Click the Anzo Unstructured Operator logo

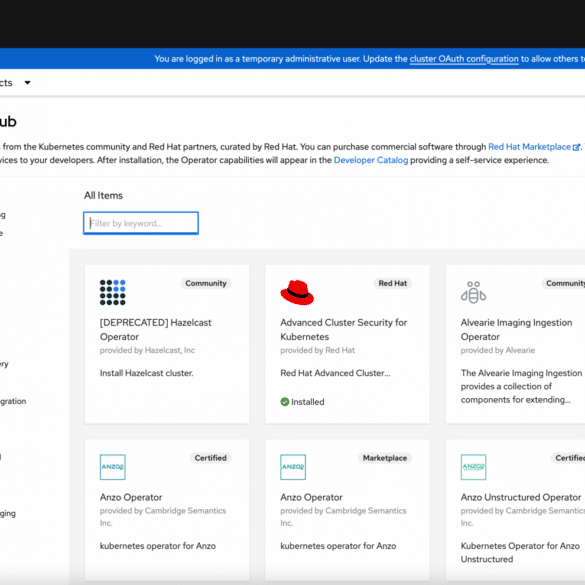coord(473,467)
